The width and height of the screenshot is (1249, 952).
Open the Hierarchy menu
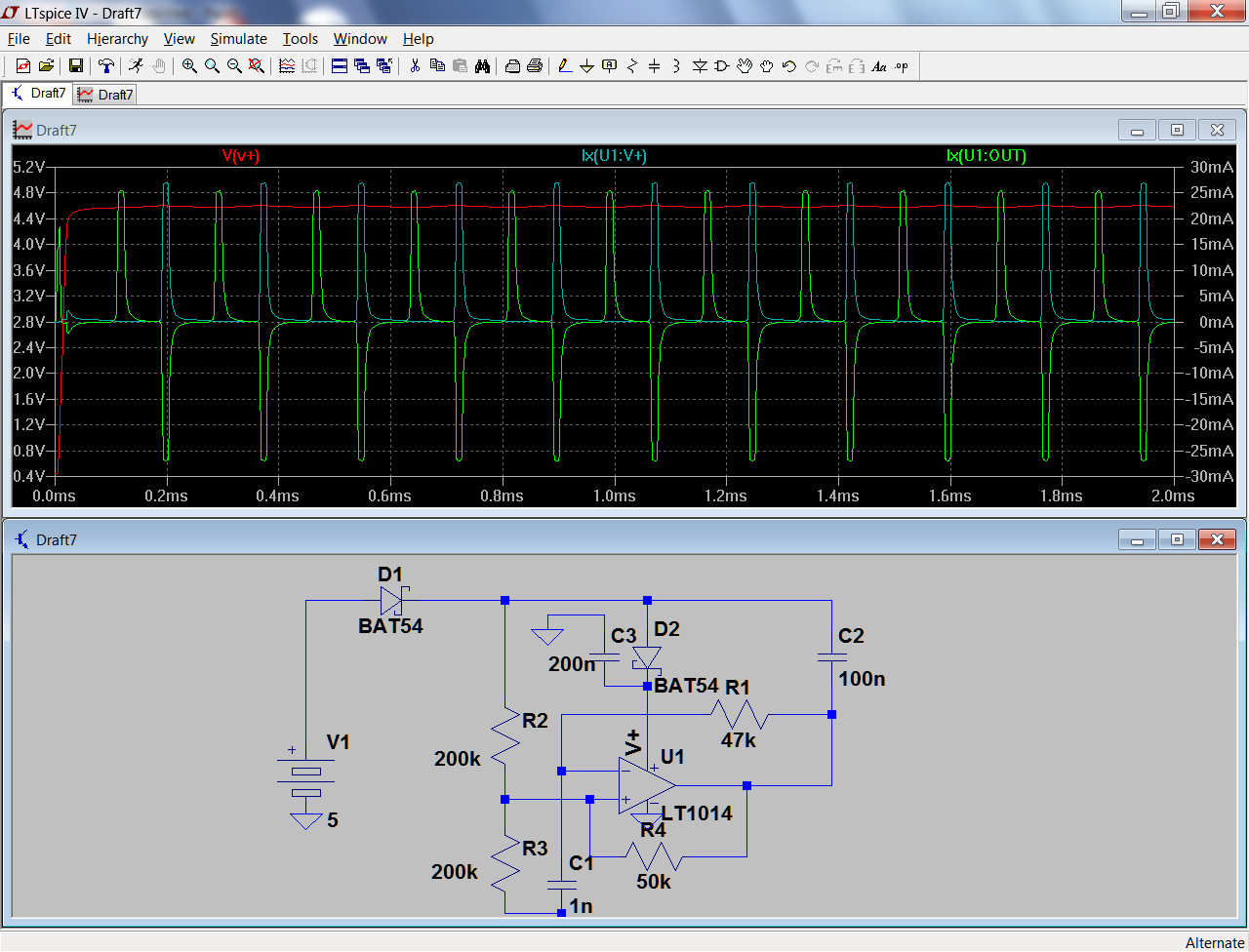[x=117, y=39]
